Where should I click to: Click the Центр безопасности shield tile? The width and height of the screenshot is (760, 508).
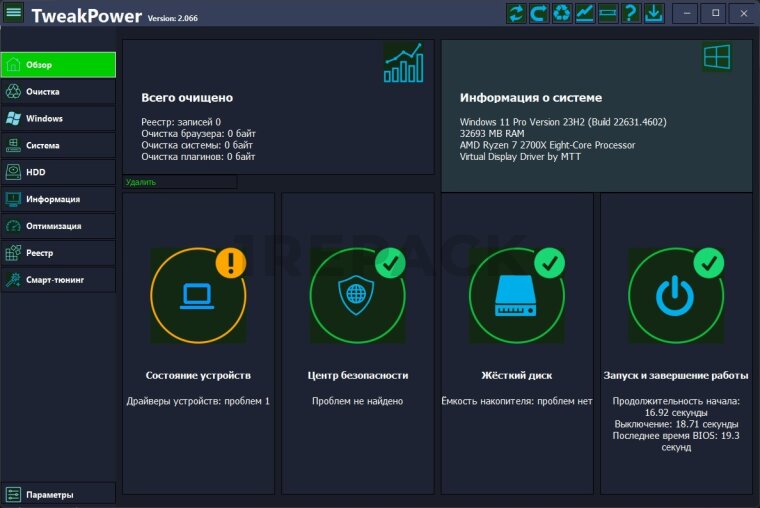(357, 296)
